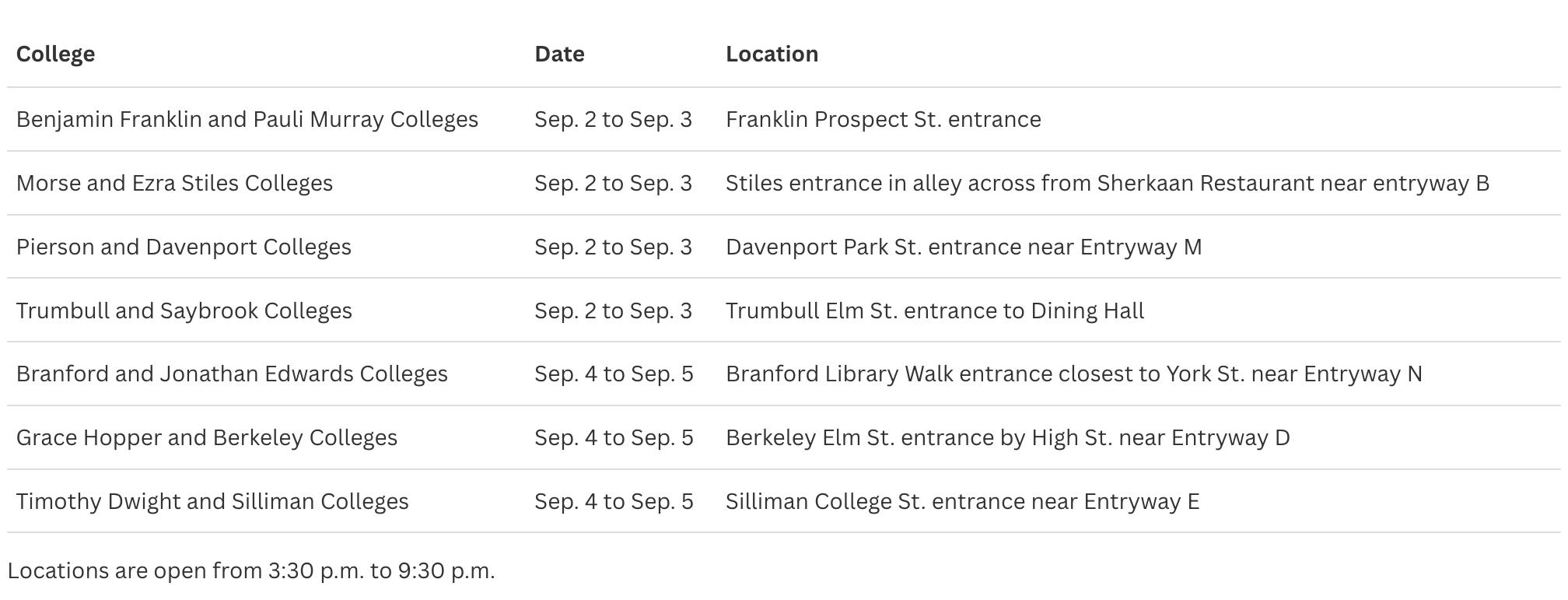Viewport: 1568px width, 600px height.
Task: Click the date for Timothy Dwight and Silliman
Action: [613, 501]
